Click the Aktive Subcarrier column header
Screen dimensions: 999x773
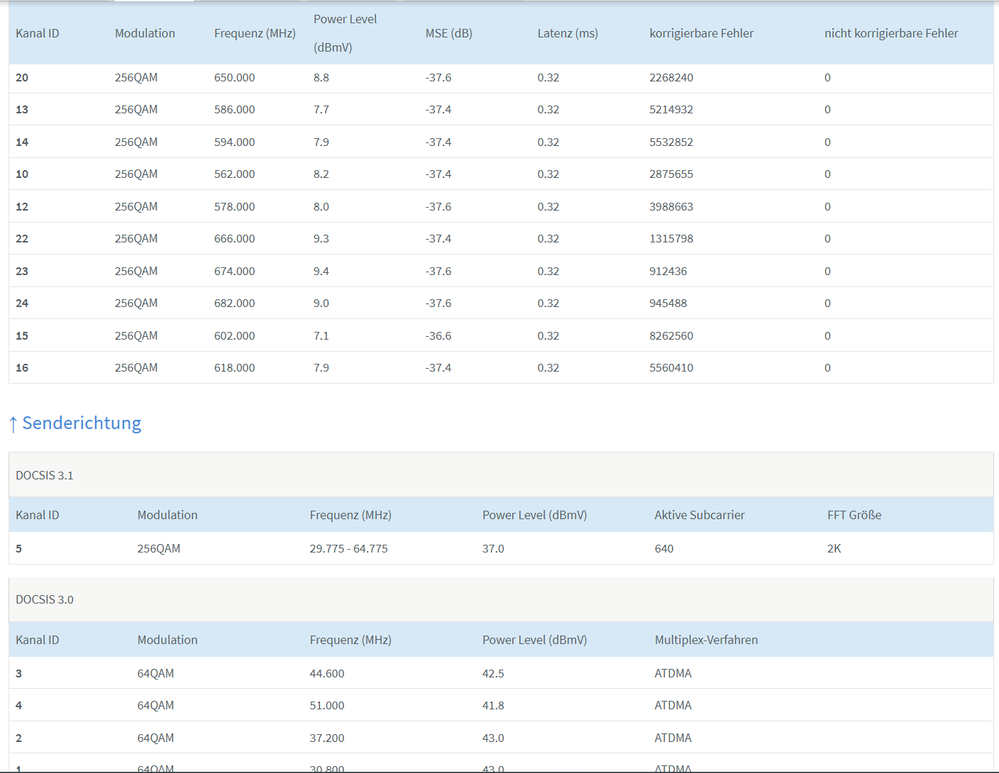pos(699,515)
